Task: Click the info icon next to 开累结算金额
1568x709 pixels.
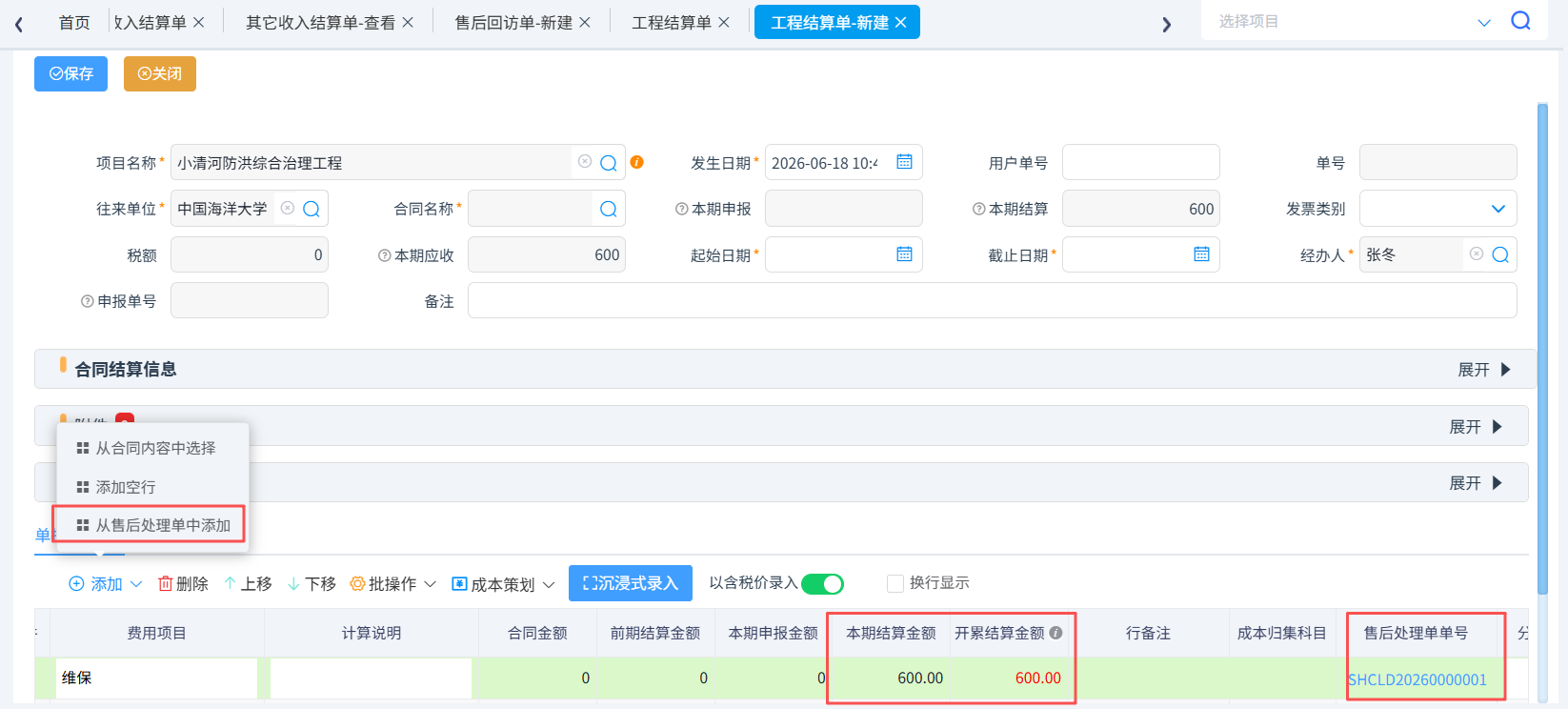Action: [x=1056, y=633]
